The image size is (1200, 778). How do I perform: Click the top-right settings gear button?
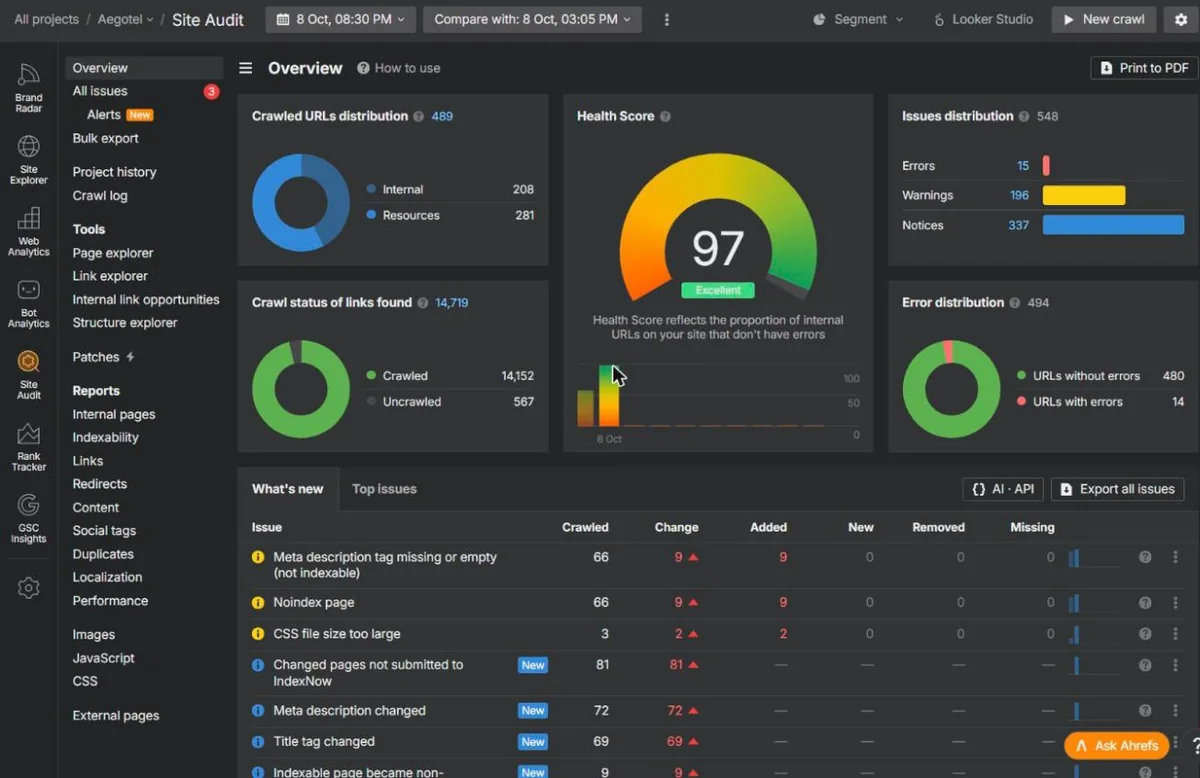click(x=1182, y=19)
